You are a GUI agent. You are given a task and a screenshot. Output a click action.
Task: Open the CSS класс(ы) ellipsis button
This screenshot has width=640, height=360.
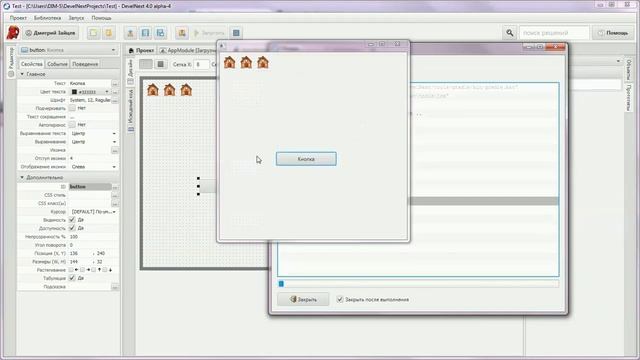coord(115,203)
